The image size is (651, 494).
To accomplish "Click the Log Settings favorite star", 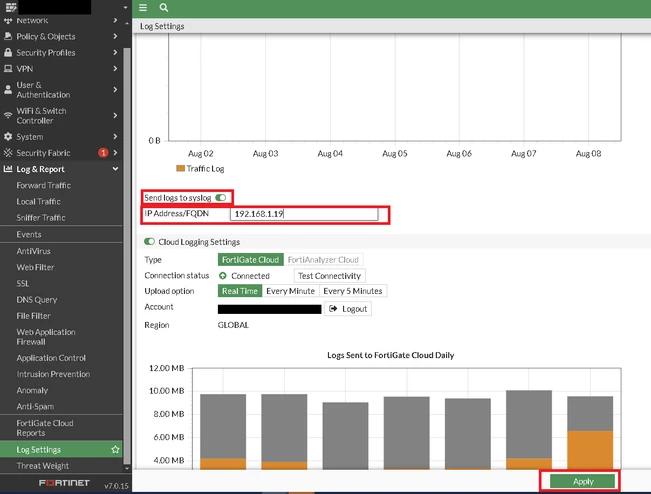I will coord(115,449).
